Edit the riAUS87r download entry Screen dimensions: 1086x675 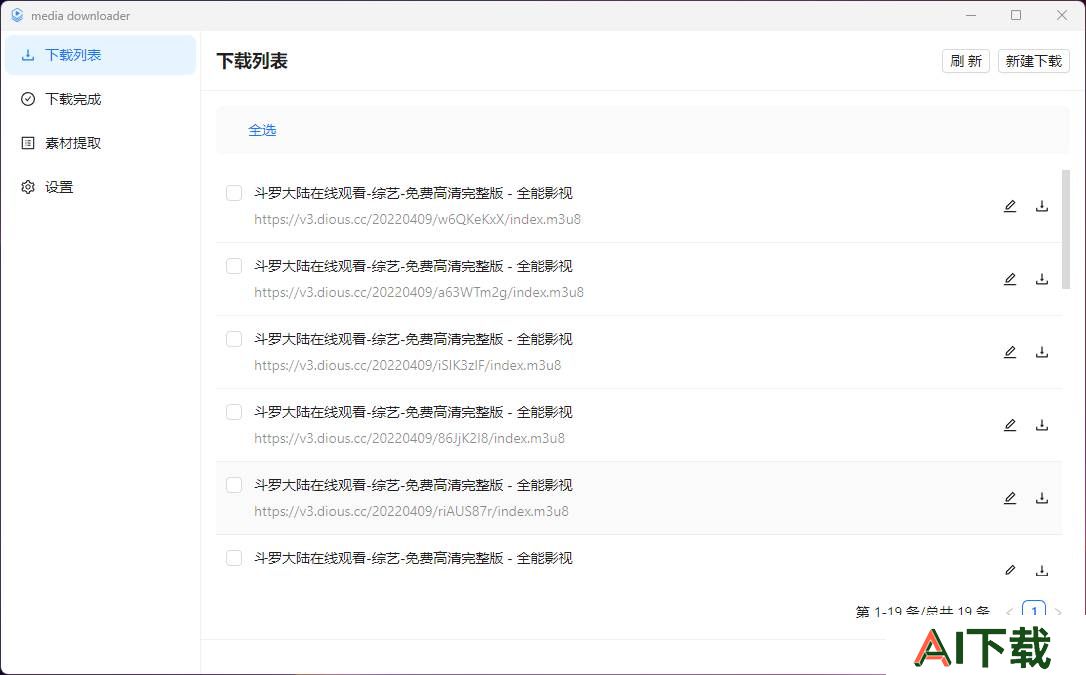click(1010, 498)
